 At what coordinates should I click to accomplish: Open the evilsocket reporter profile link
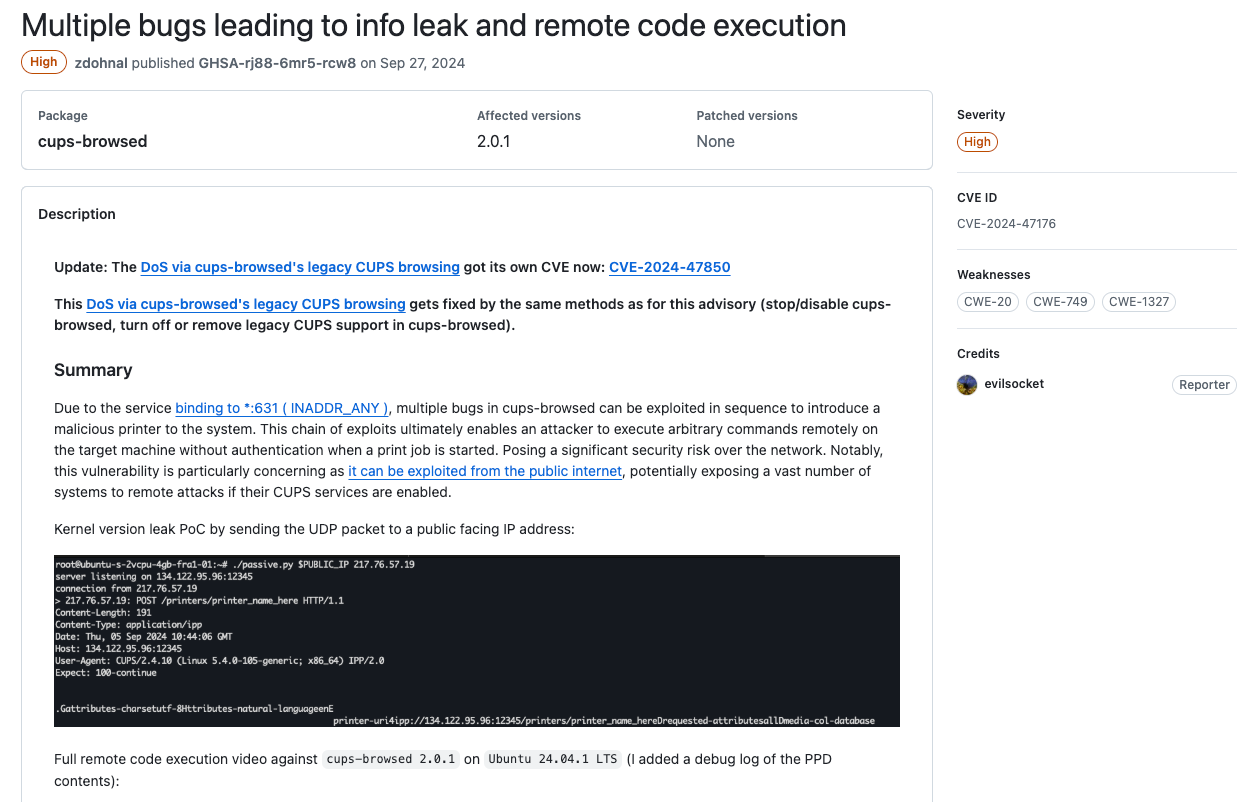tap(1014, 384)
